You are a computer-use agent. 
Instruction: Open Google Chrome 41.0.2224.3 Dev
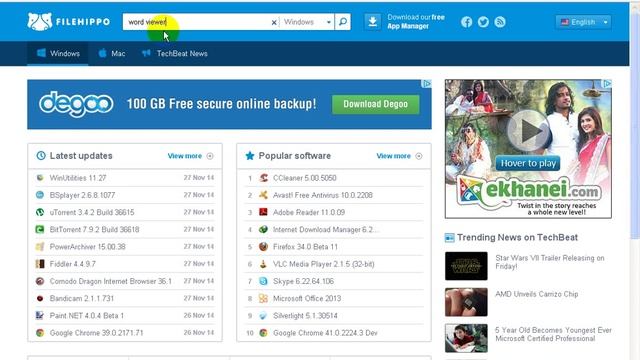(x=325, y=333)
